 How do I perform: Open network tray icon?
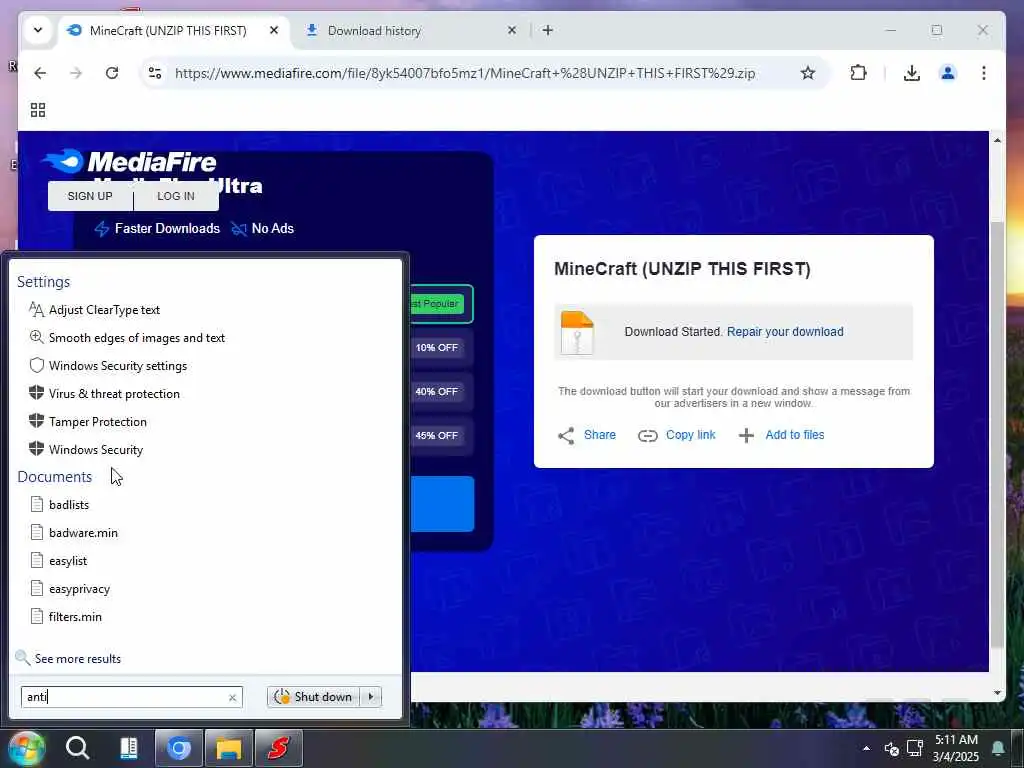(914, 748)
